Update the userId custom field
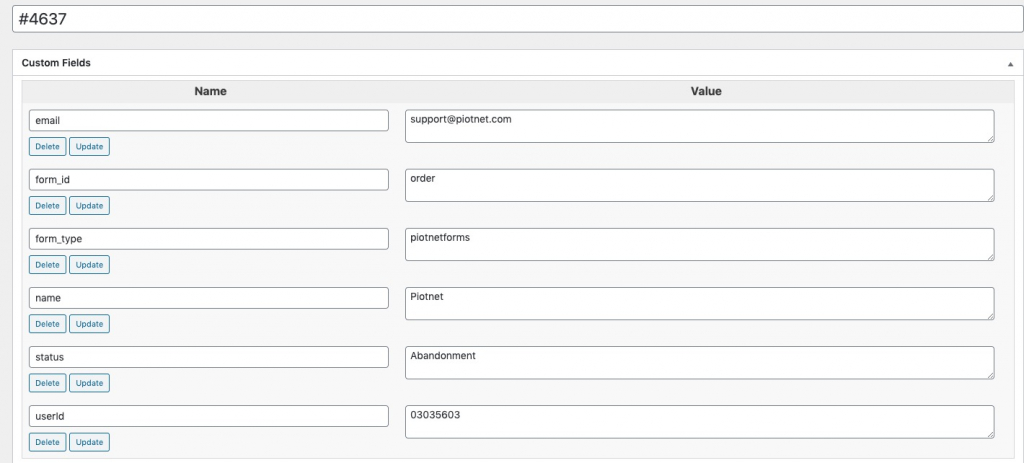 pos(89,442)
